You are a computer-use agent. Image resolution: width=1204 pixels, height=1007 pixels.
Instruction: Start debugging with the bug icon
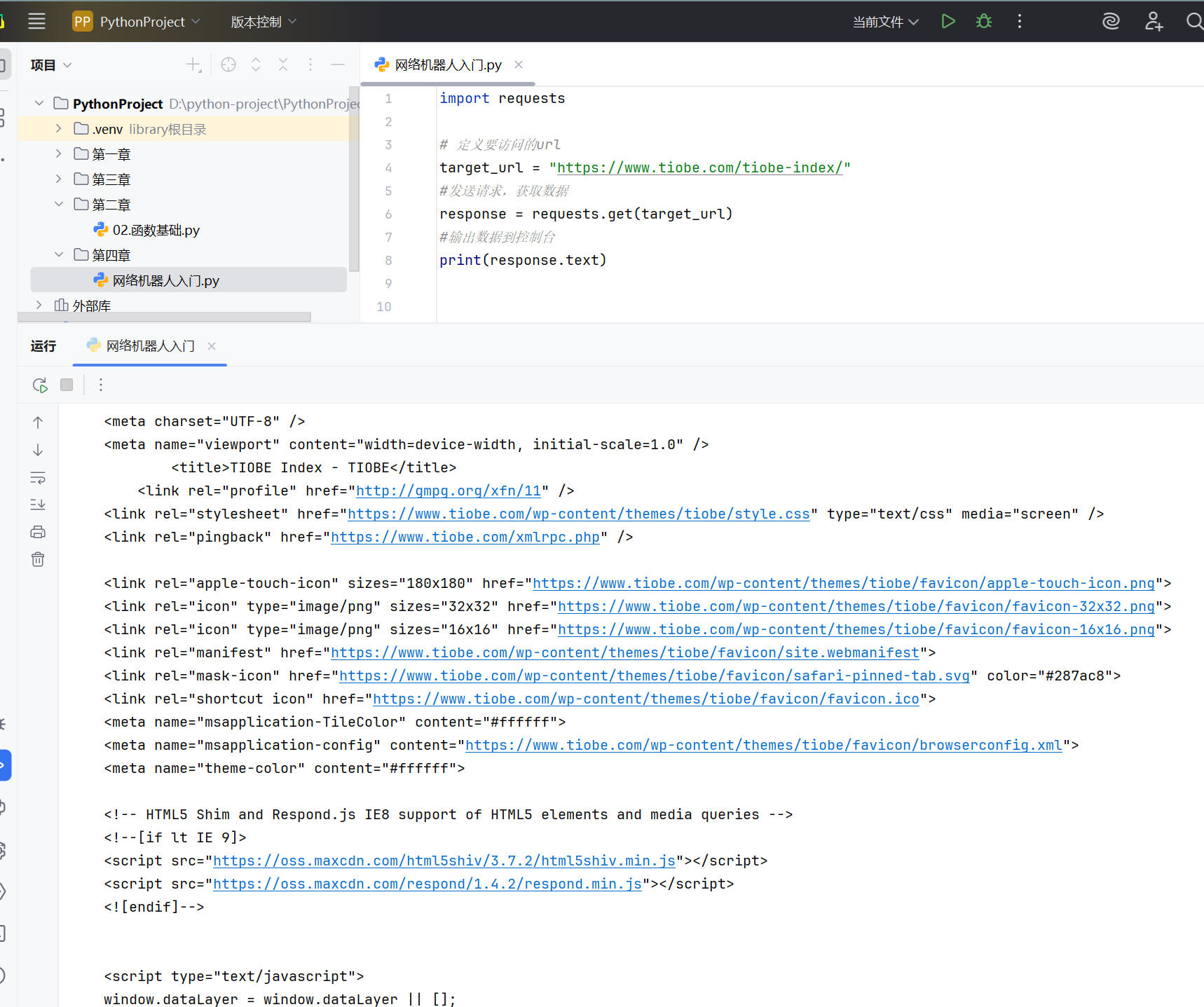coord(984,22)
